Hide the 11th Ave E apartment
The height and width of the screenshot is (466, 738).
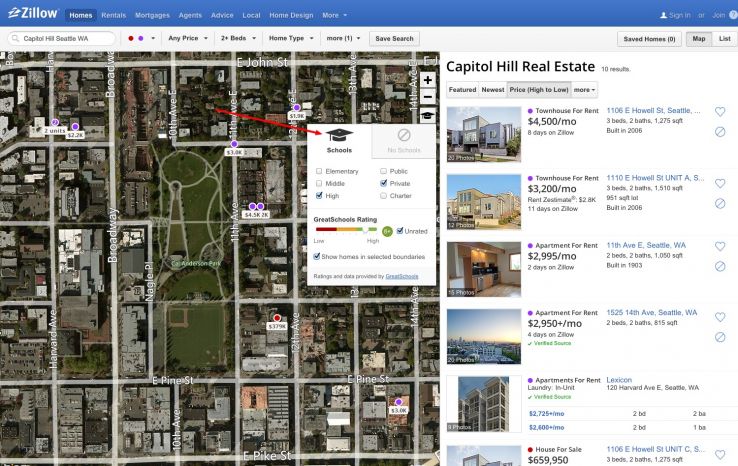(720, 266)
